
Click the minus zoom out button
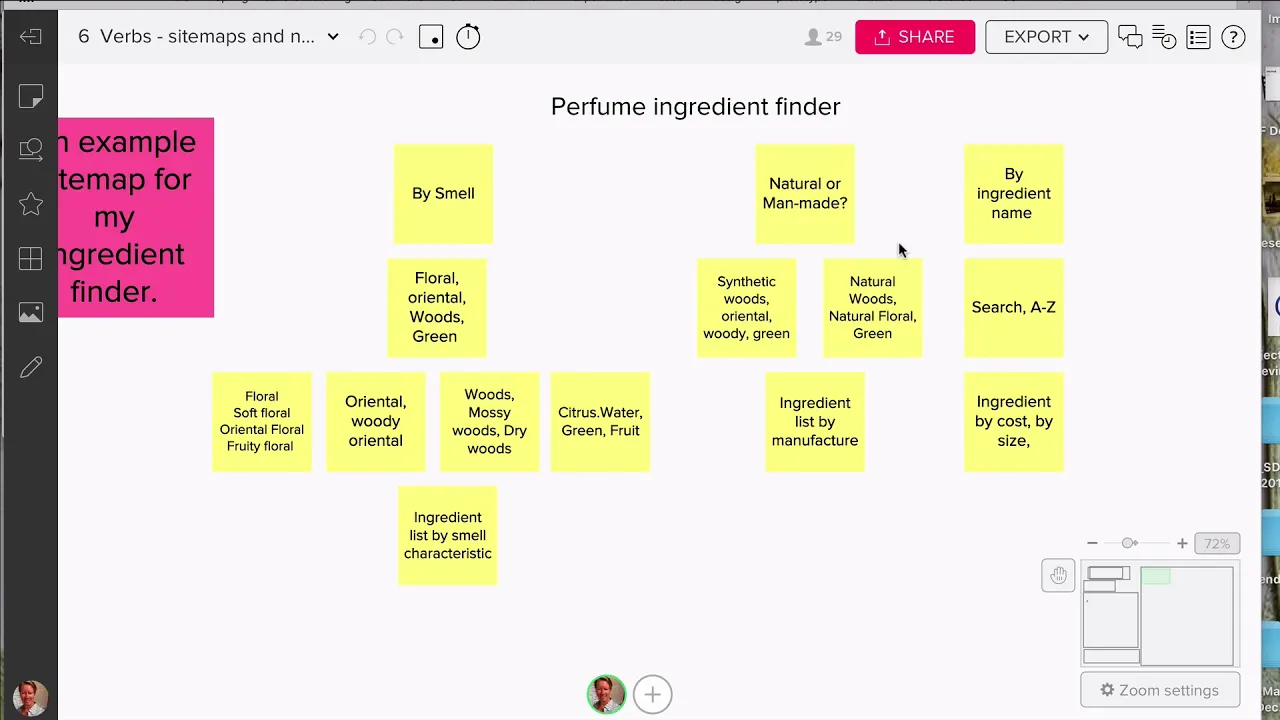1092,543
